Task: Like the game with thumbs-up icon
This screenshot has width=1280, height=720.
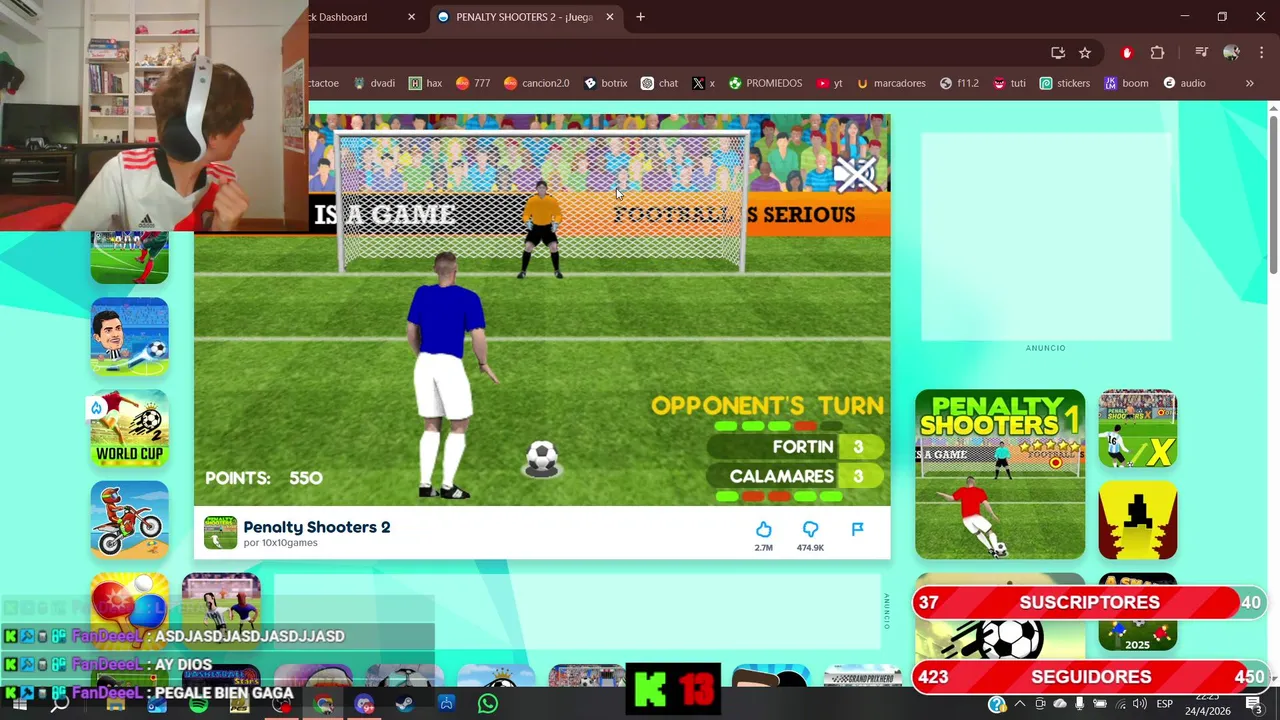Action: 763,529
